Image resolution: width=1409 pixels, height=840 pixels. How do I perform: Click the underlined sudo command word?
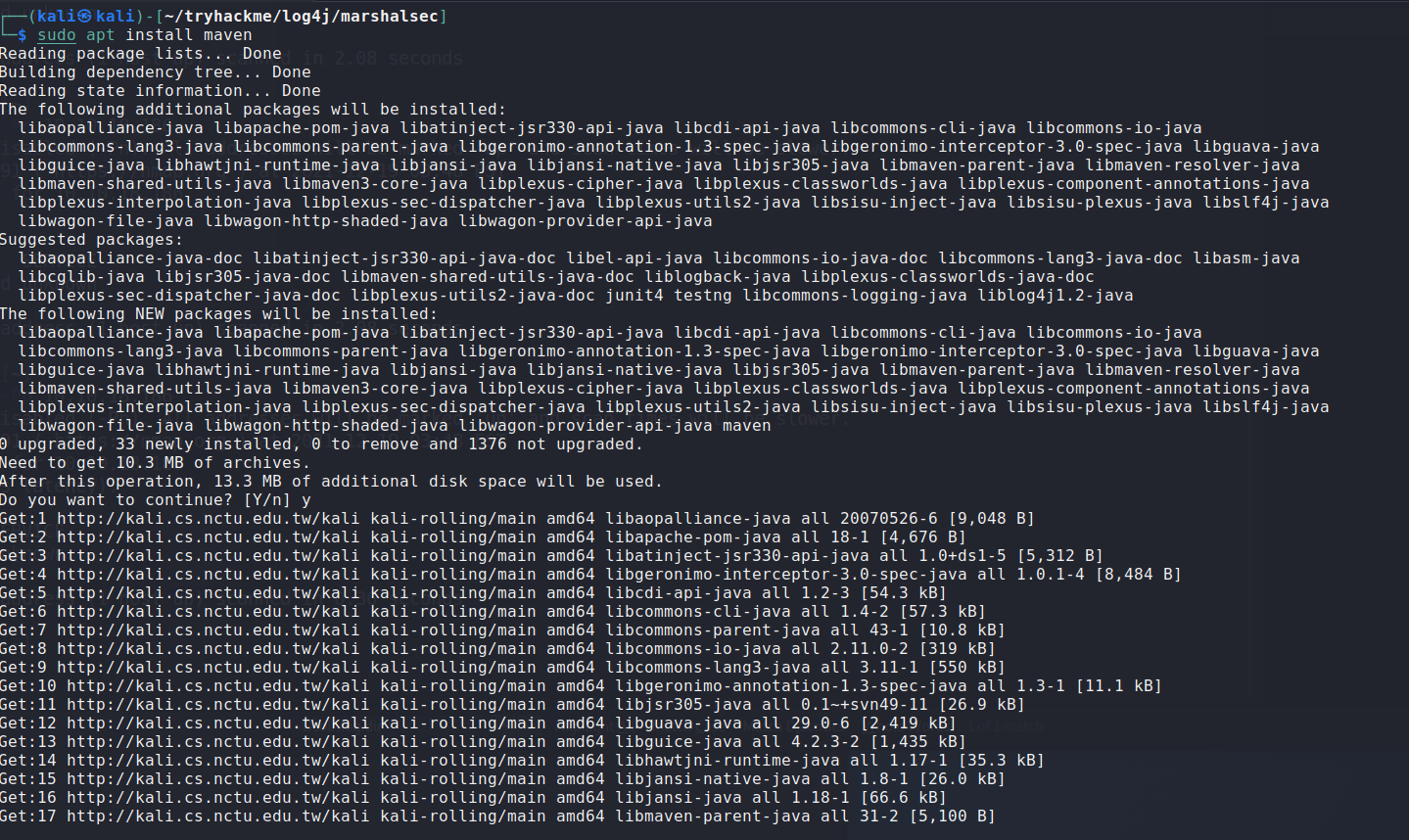pos(57,35)
